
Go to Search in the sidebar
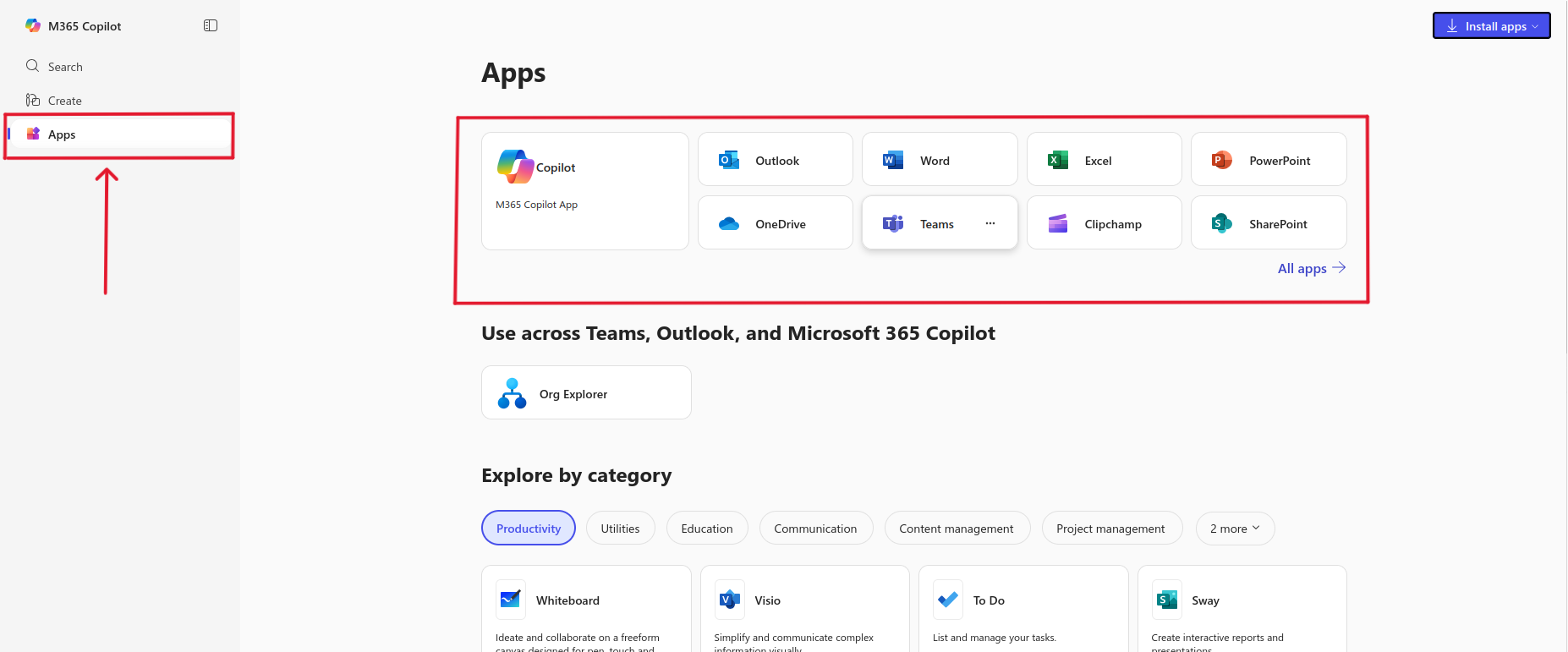point(65,67)
